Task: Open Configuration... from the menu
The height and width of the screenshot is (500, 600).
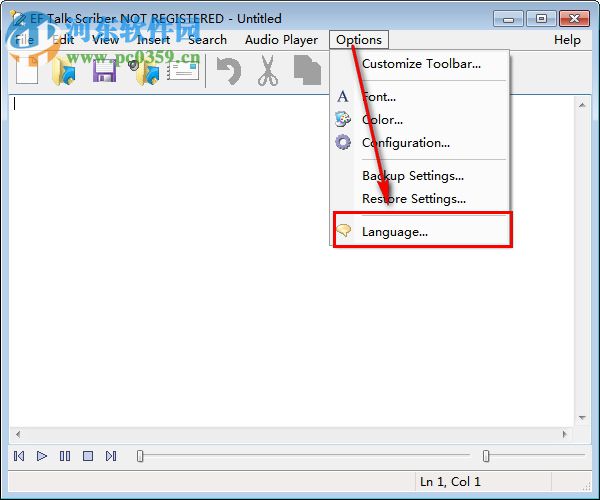Action: pyautogui.click(x=420, y=143)
